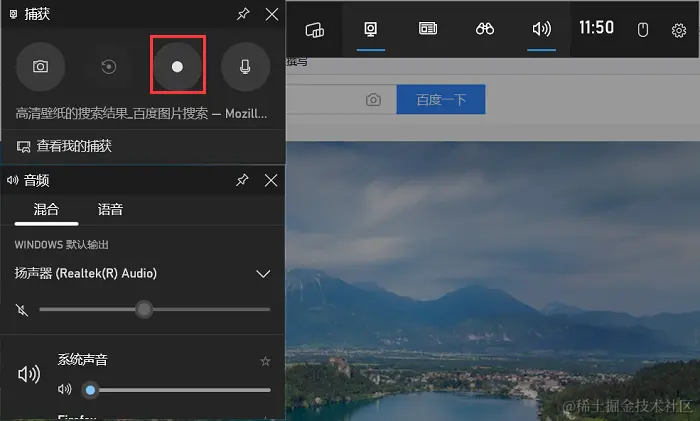Viewport: 700px width, 421px height.
Task: Open the widget menu in Game Bar
Action: (x=314, y=30)
